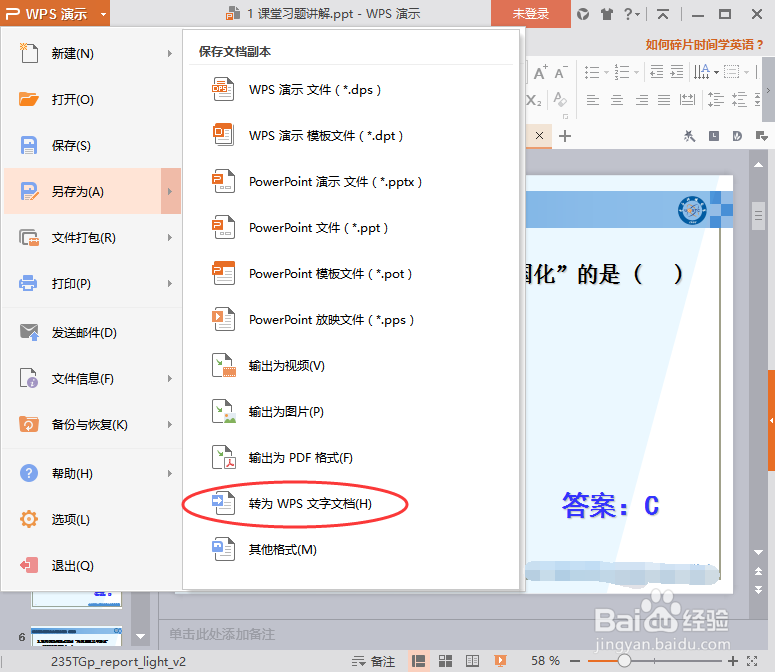Open File Package (文件打包) entry

(x=92, y=237)
